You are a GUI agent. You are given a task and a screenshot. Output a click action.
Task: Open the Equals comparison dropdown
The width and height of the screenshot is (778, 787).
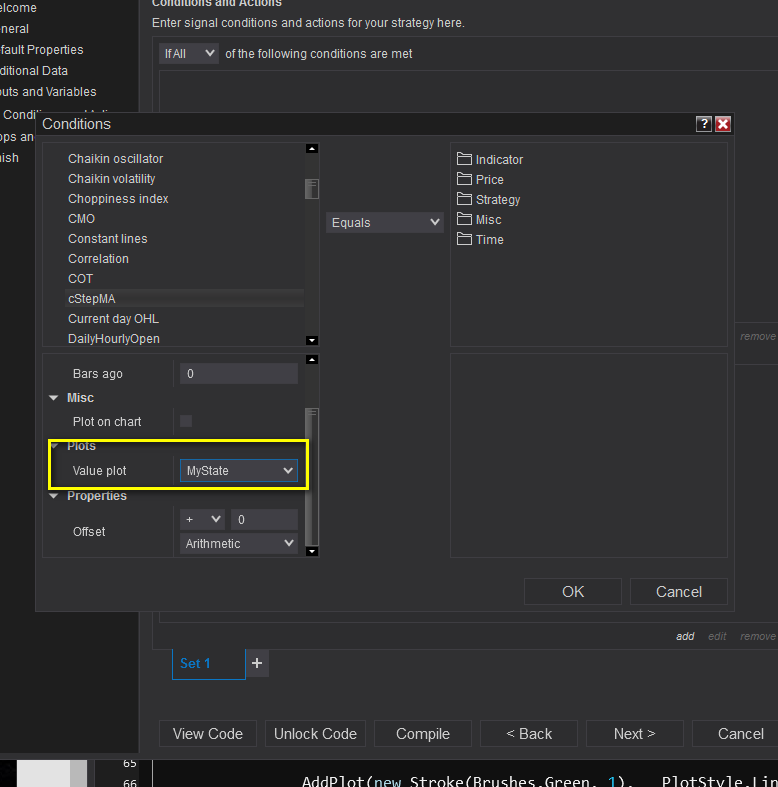[385, 222]
